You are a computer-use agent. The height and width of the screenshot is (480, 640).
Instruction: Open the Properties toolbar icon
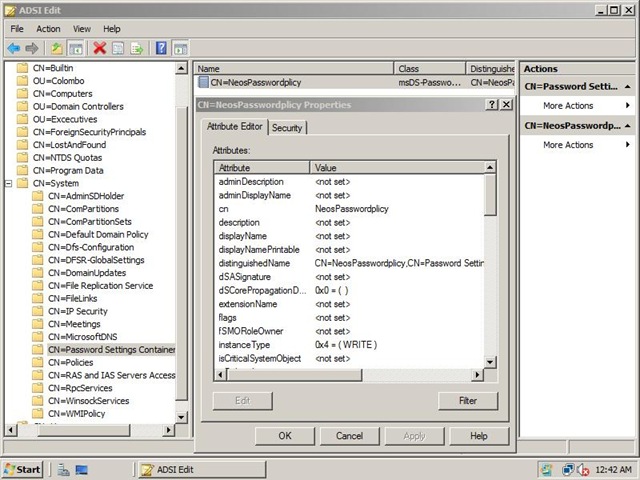click(118, 49)
